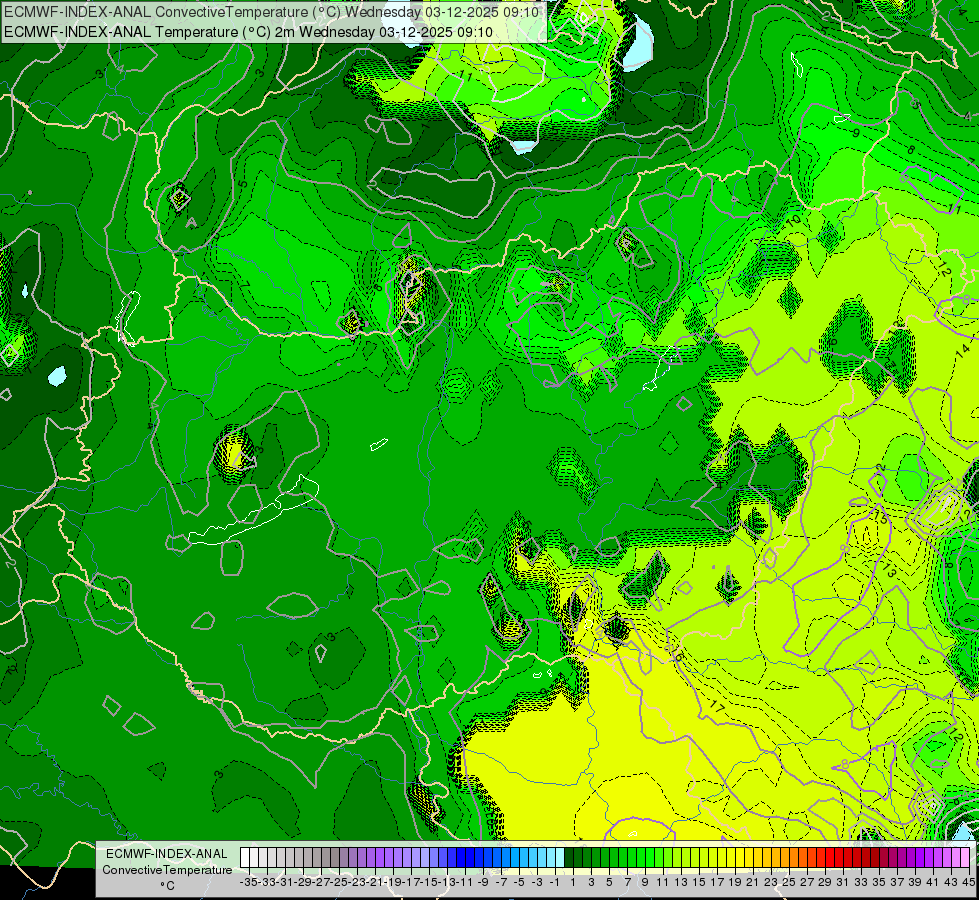979x900 pixels.
Task: Click the 25 value on legend scale
Action: coord(789,882)
